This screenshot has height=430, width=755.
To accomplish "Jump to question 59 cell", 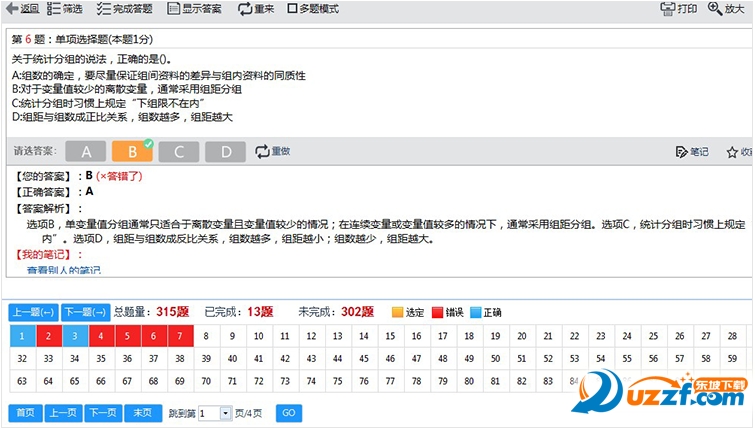I will [732, 359].
